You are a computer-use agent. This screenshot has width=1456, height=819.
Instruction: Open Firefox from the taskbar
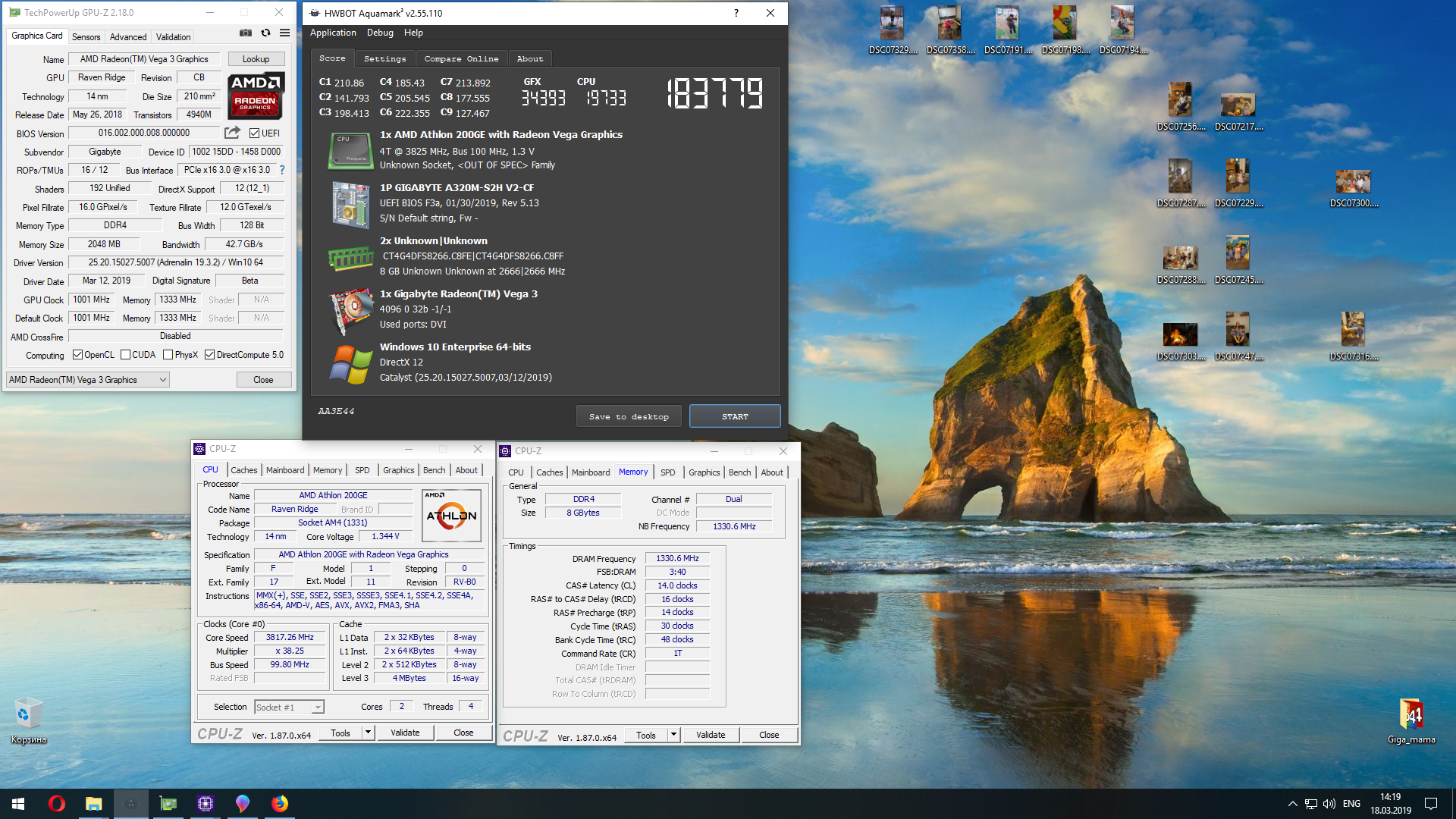pos(280,804)
